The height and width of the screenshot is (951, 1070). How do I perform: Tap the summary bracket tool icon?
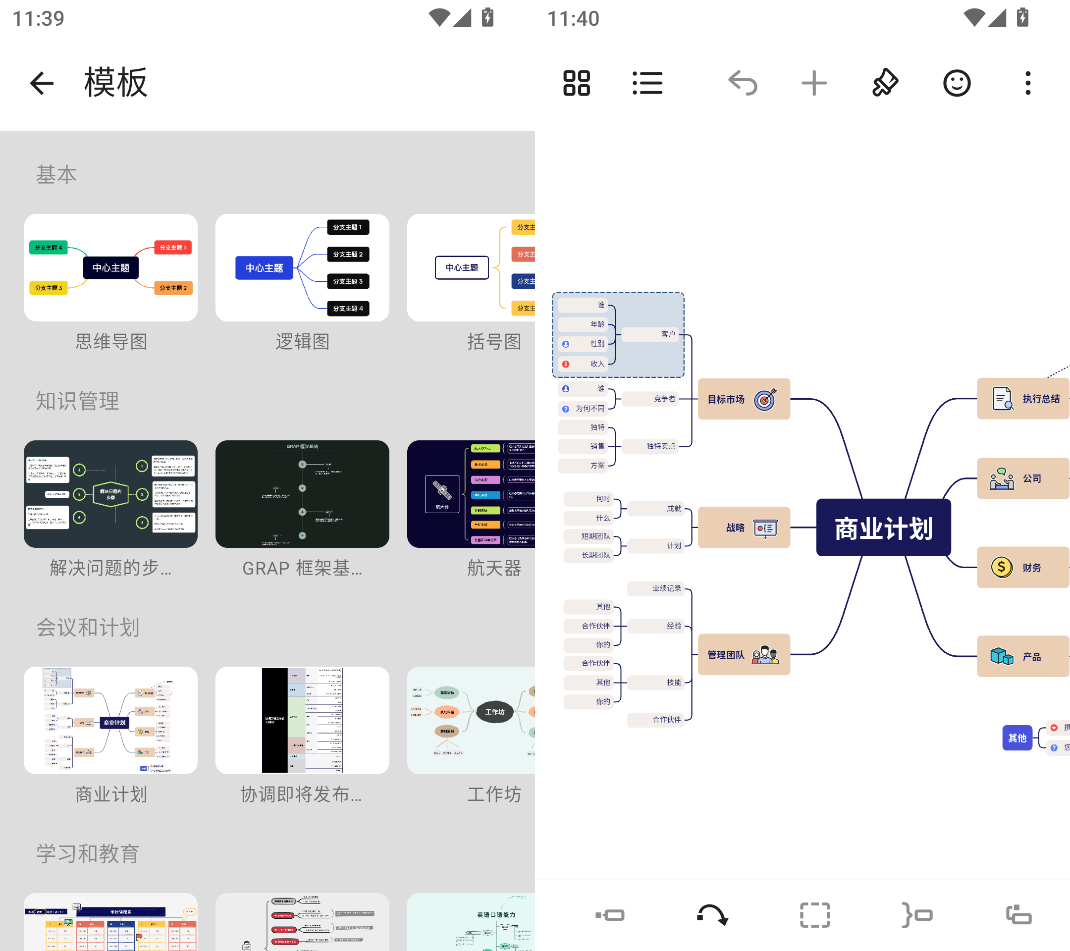pyautogui.click(x=917, y=915)
